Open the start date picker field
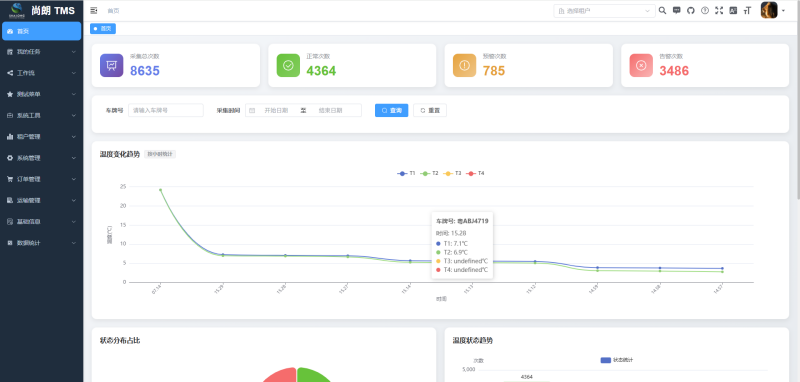 [x=276, y=110]
